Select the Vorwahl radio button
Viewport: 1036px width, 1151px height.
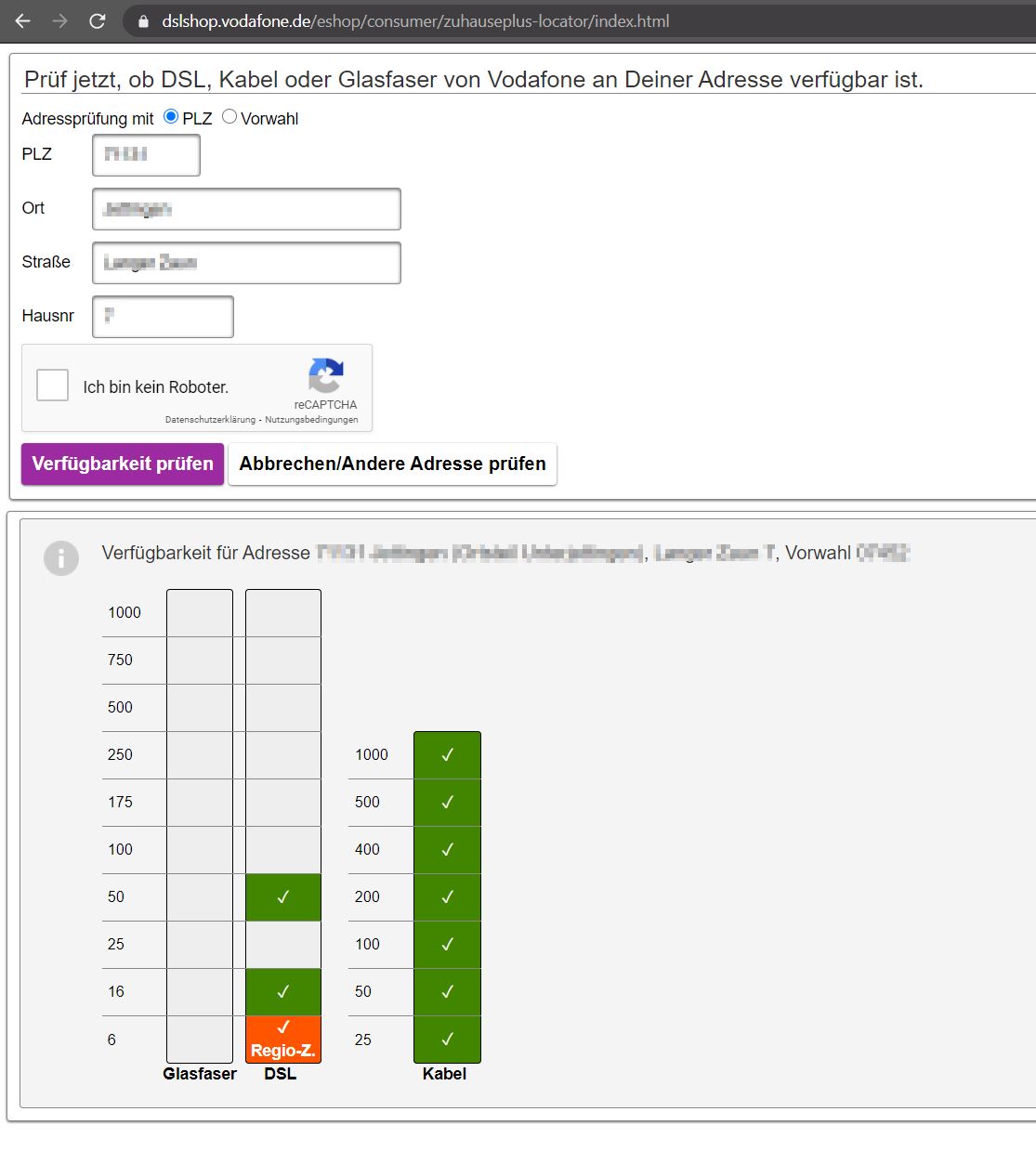pos(229,117)
